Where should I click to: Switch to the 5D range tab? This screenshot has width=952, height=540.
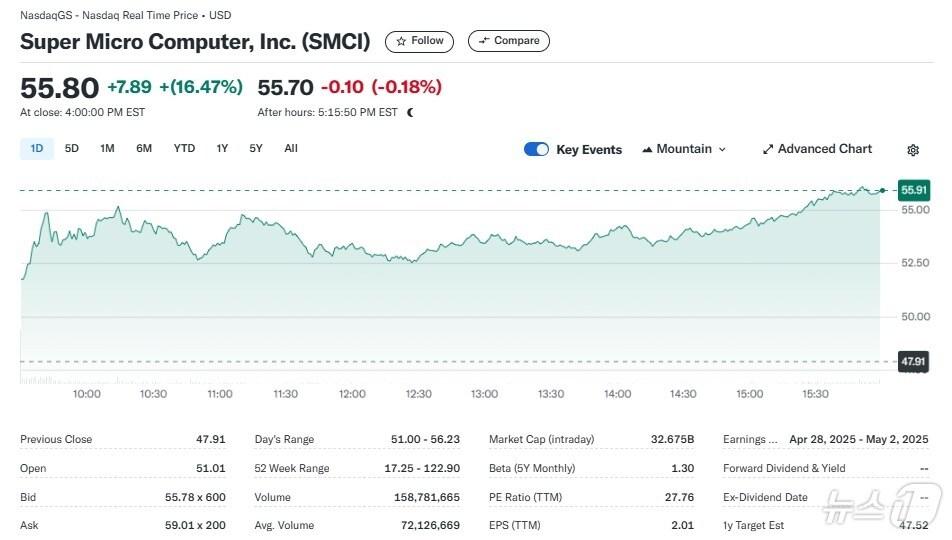click(72, 149)
